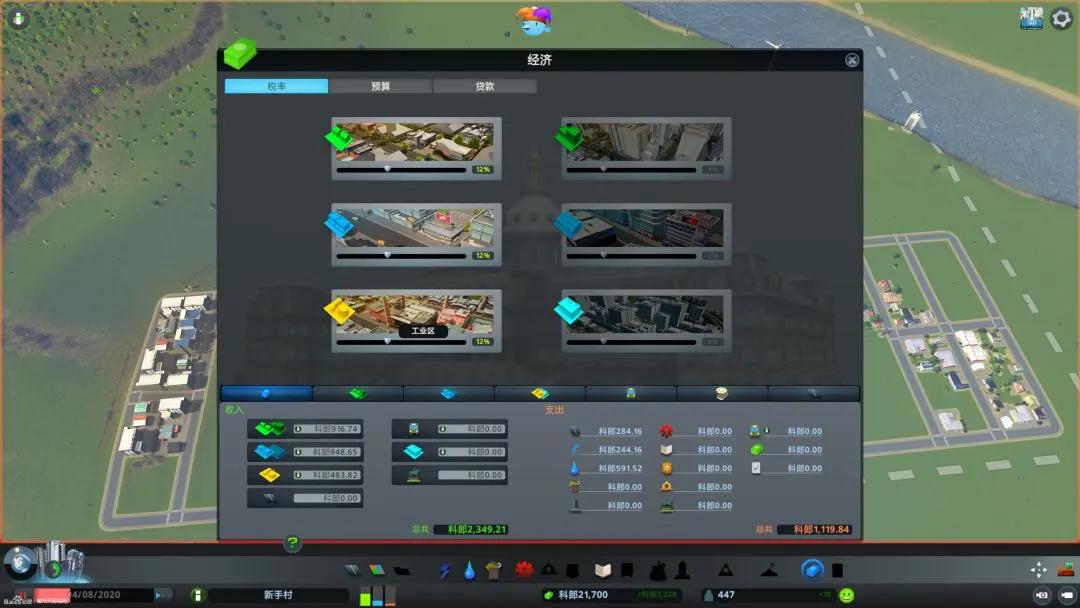Open the electricity build menu
This screenshot has width=1080, height=608.
click(x=445, y=570)
